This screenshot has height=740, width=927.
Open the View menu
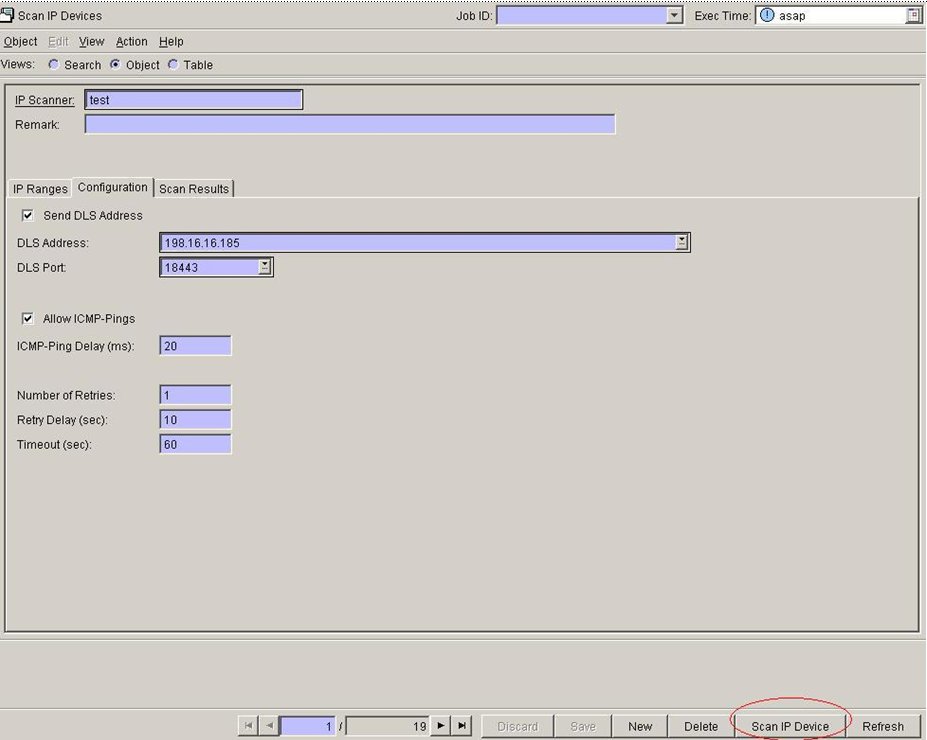[92, 41]
